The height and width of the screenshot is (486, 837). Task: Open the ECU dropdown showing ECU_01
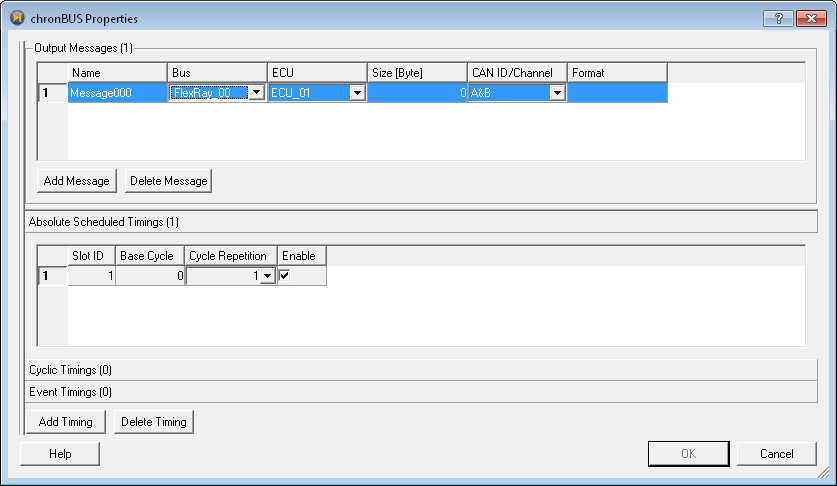[x=357, y=92]
